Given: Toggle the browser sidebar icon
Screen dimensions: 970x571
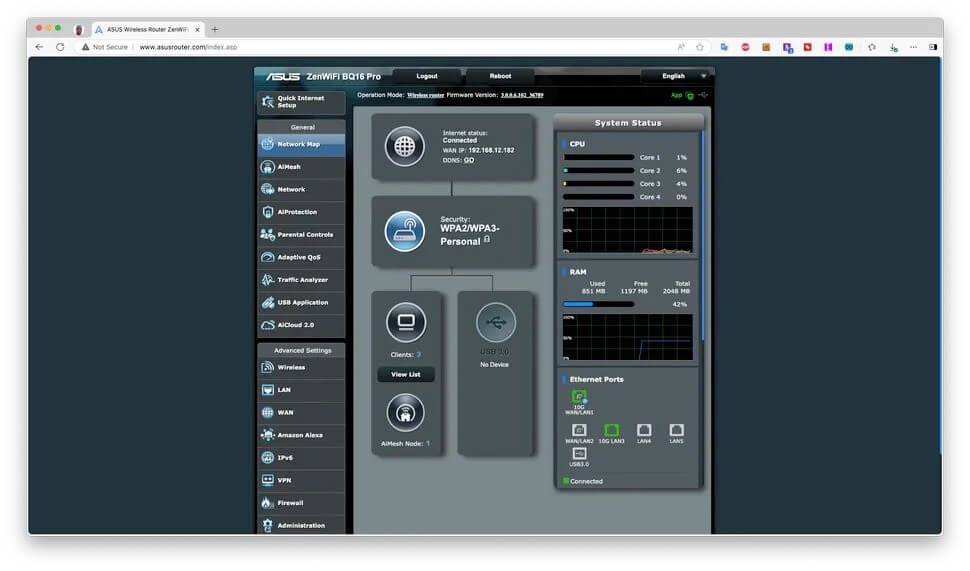Looking at the screenshot, I should pyautogui.click(x=933, y=47).
